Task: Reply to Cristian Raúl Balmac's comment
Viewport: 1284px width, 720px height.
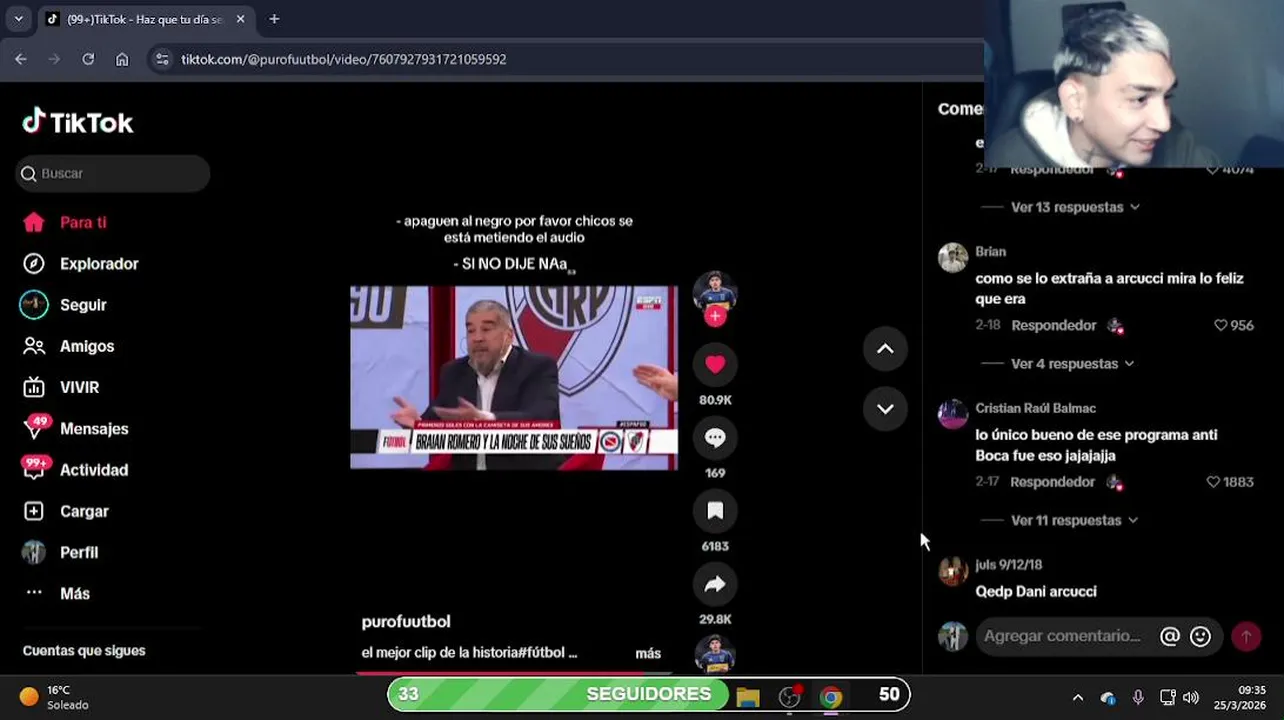Action: 1052,482
